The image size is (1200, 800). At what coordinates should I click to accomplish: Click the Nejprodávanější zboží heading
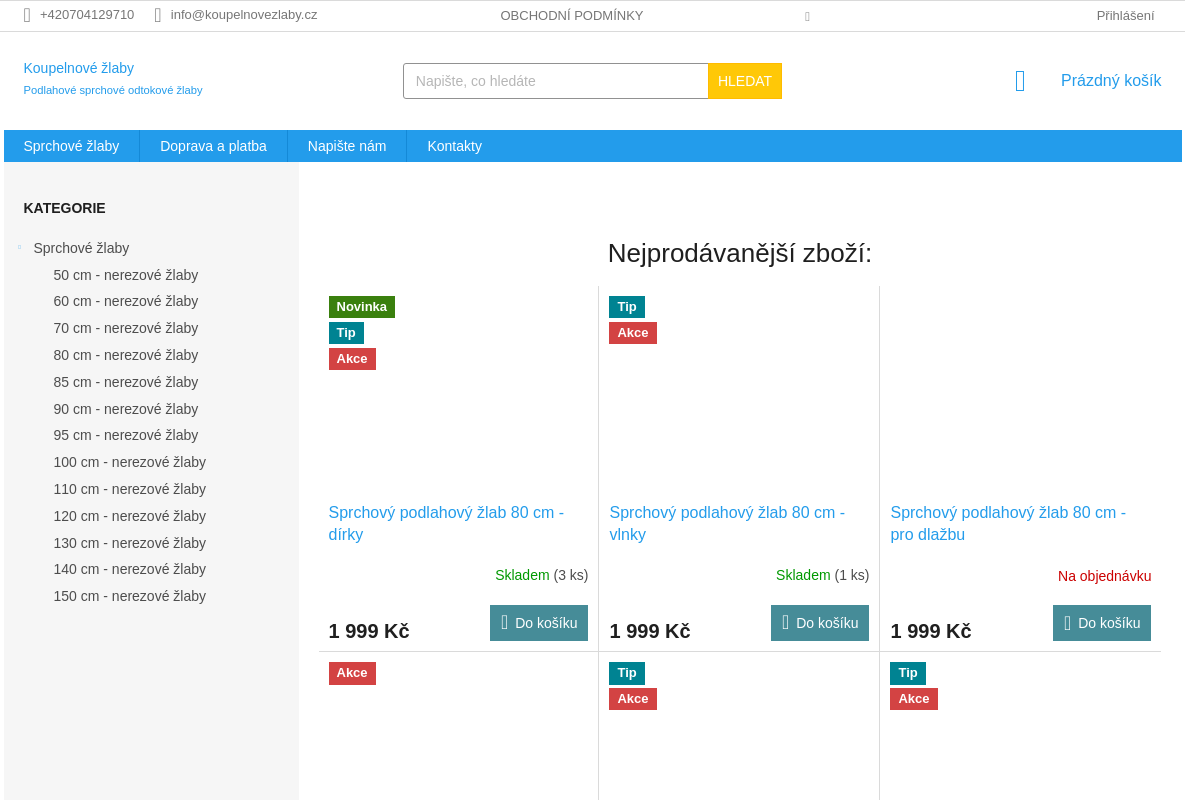740,253
